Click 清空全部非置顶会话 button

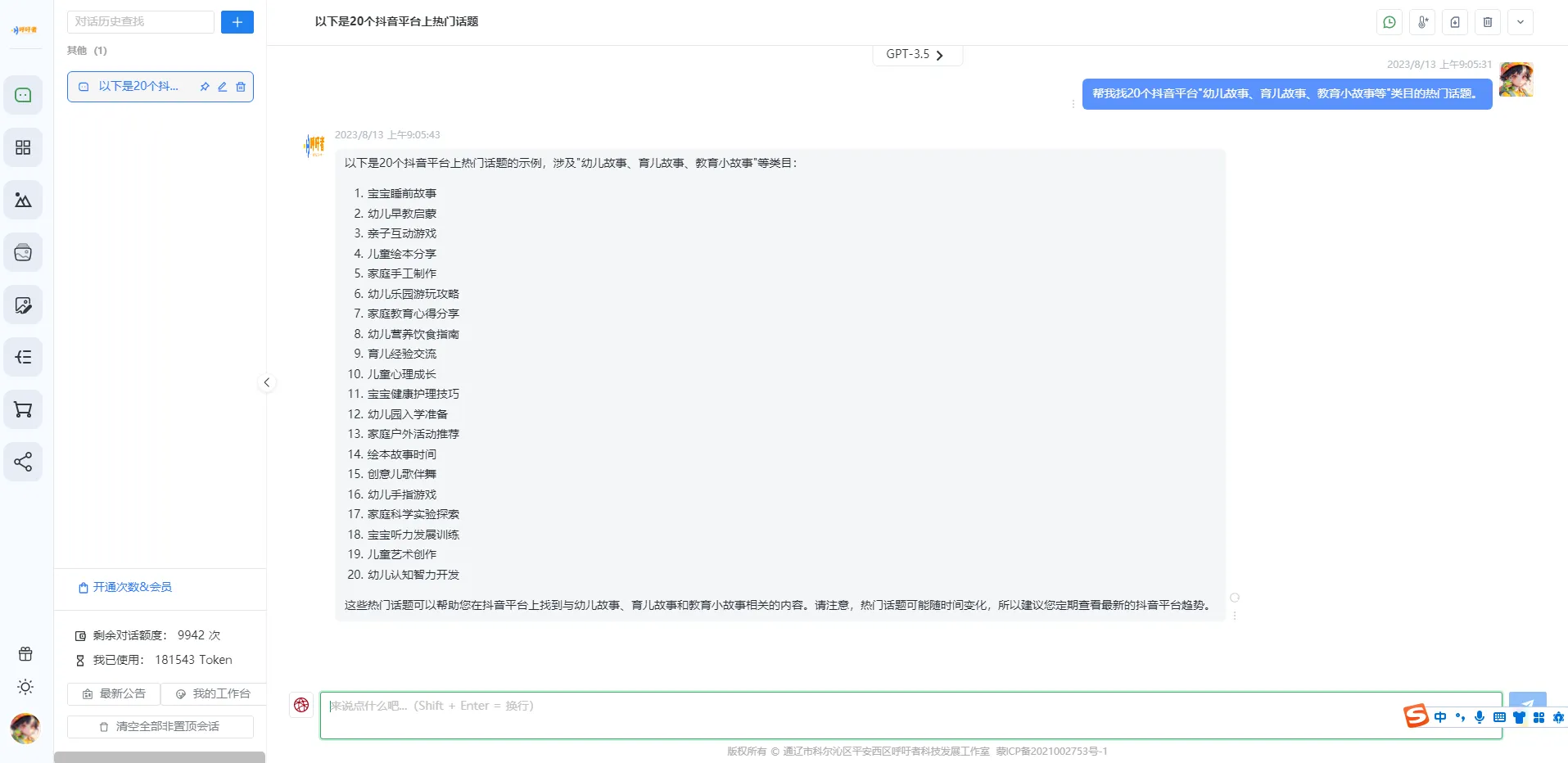click(160, 726)
